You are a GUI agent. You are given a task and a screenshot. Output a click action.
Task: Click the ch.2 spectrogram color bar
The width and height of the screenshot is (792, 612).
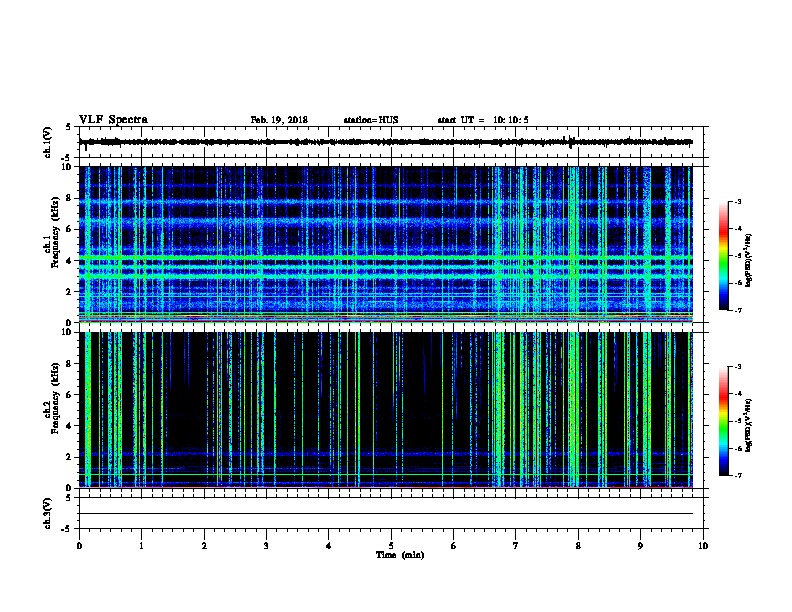point(723,421)
